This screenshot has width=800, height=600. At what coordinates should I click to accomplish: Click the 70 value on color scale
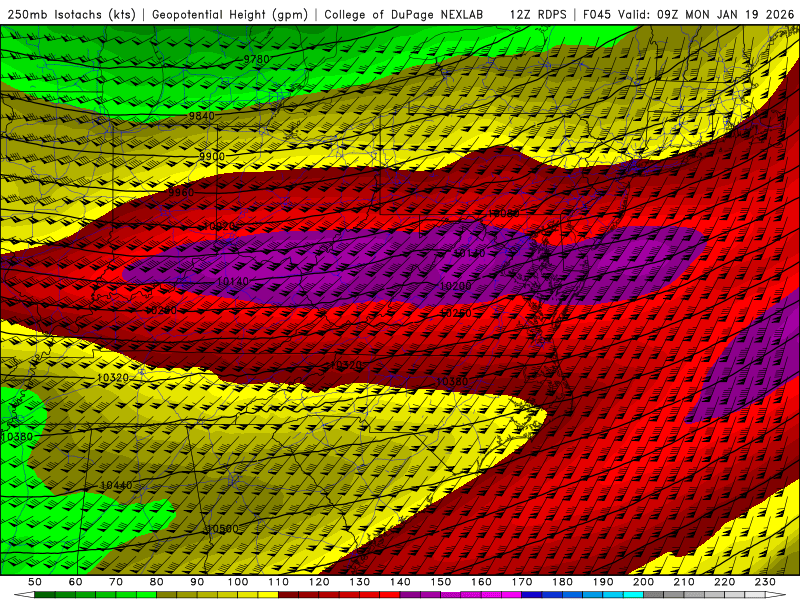coord(116,582)
